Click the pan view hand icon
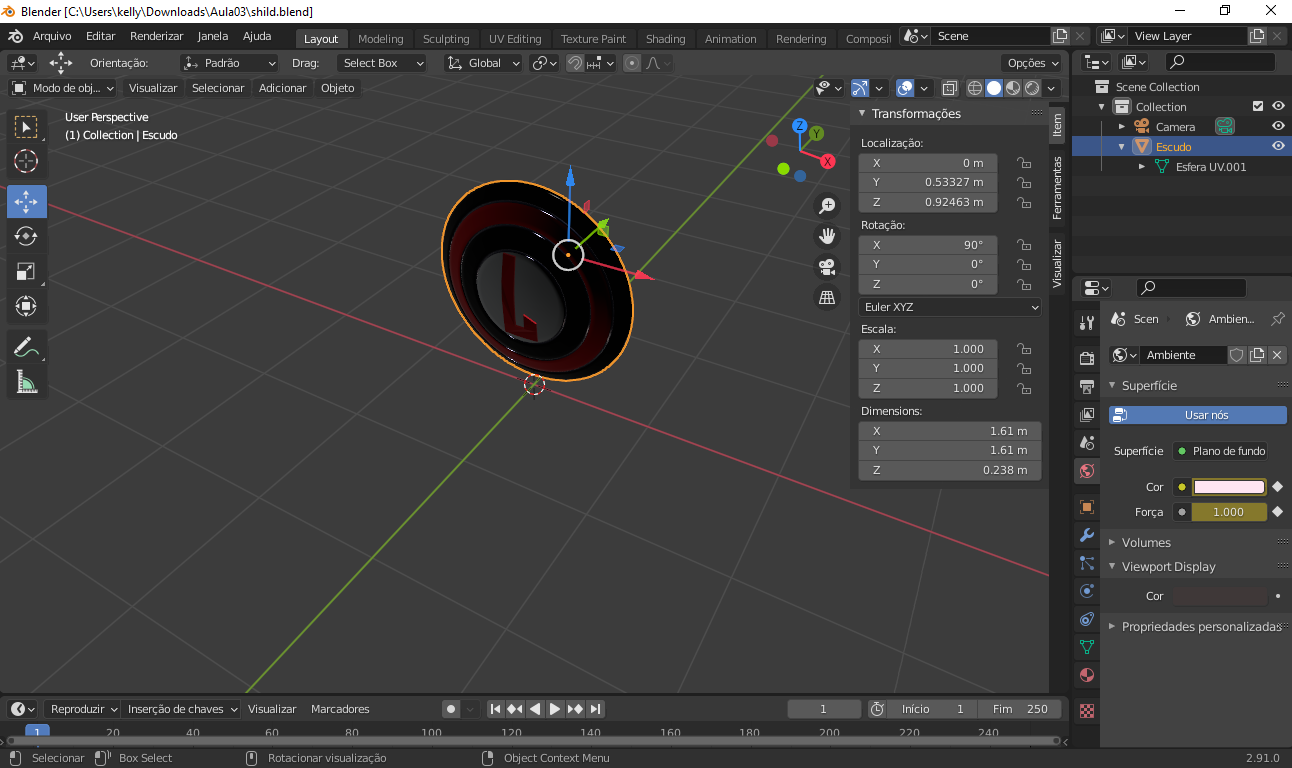The height and width of the screenshot is (768, 1292). click(827, 236)
